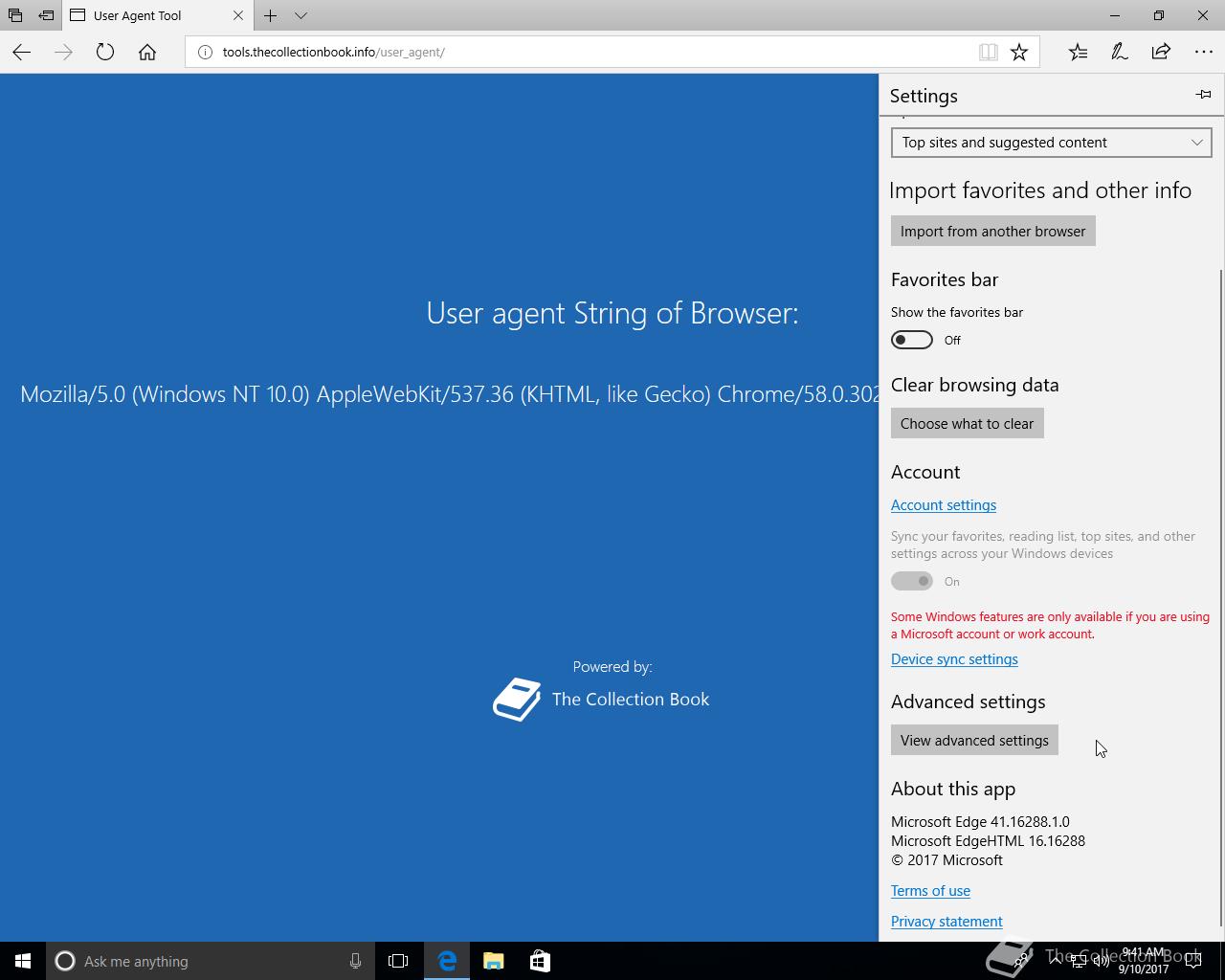Click the Forward navigation arrow
Screen dimensions: 1225x980
[63, 52]
